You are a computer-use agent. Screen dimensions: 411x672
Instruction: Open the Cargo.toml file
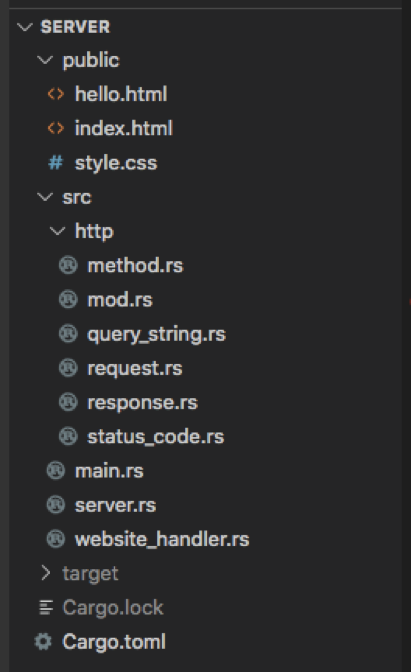coord(114,642)
